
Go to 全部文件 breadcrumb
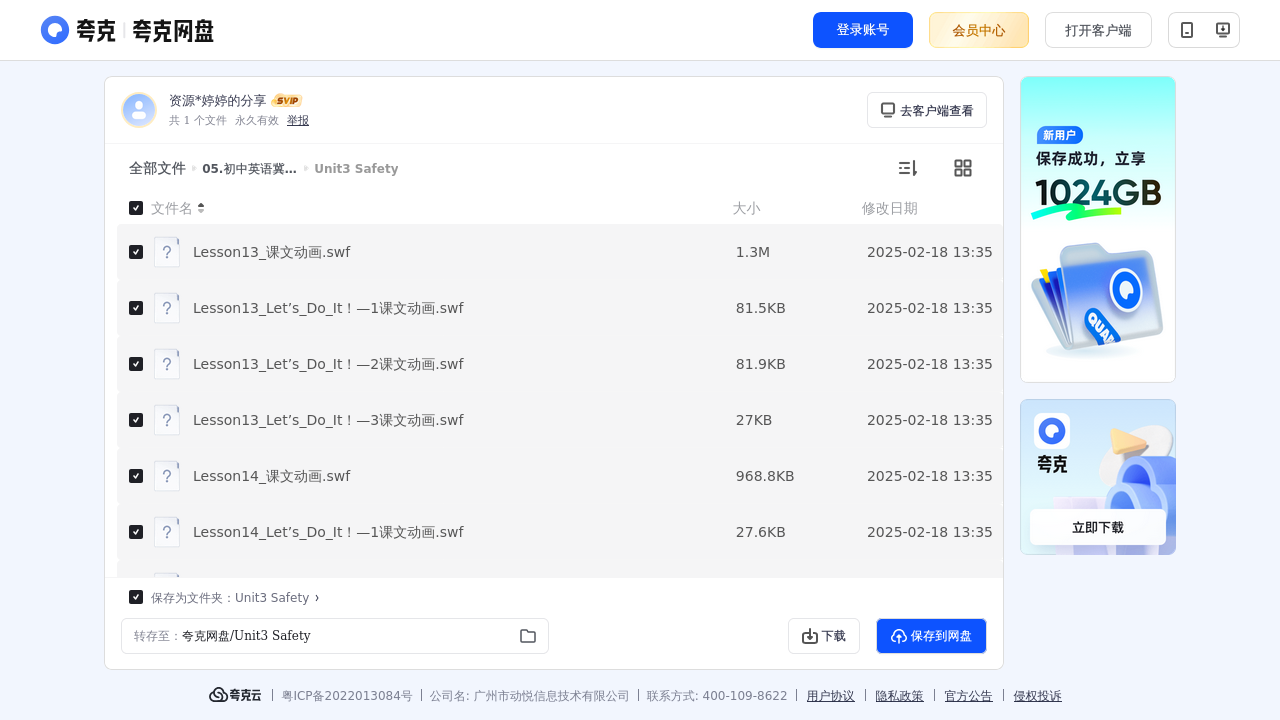[x=157, y=168]
